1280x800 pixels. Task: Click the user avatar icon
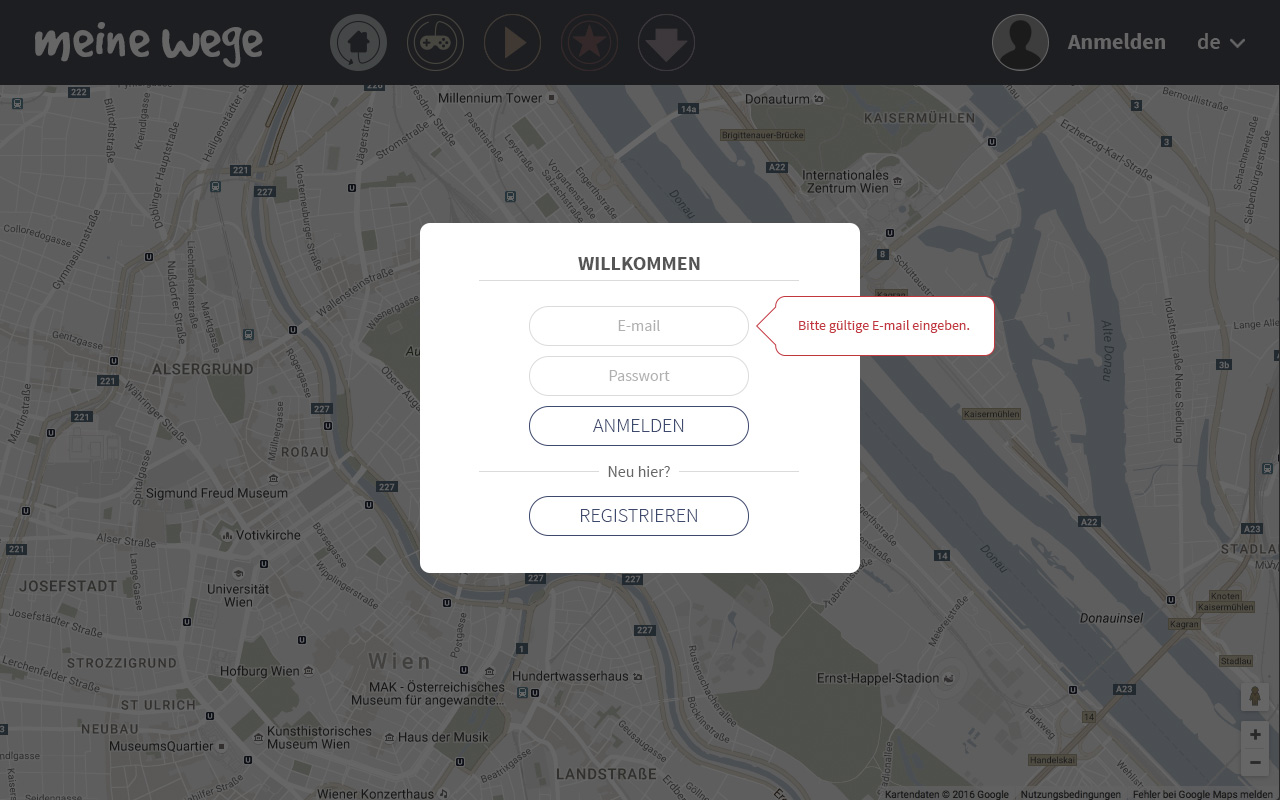[x=1020, y=42]
